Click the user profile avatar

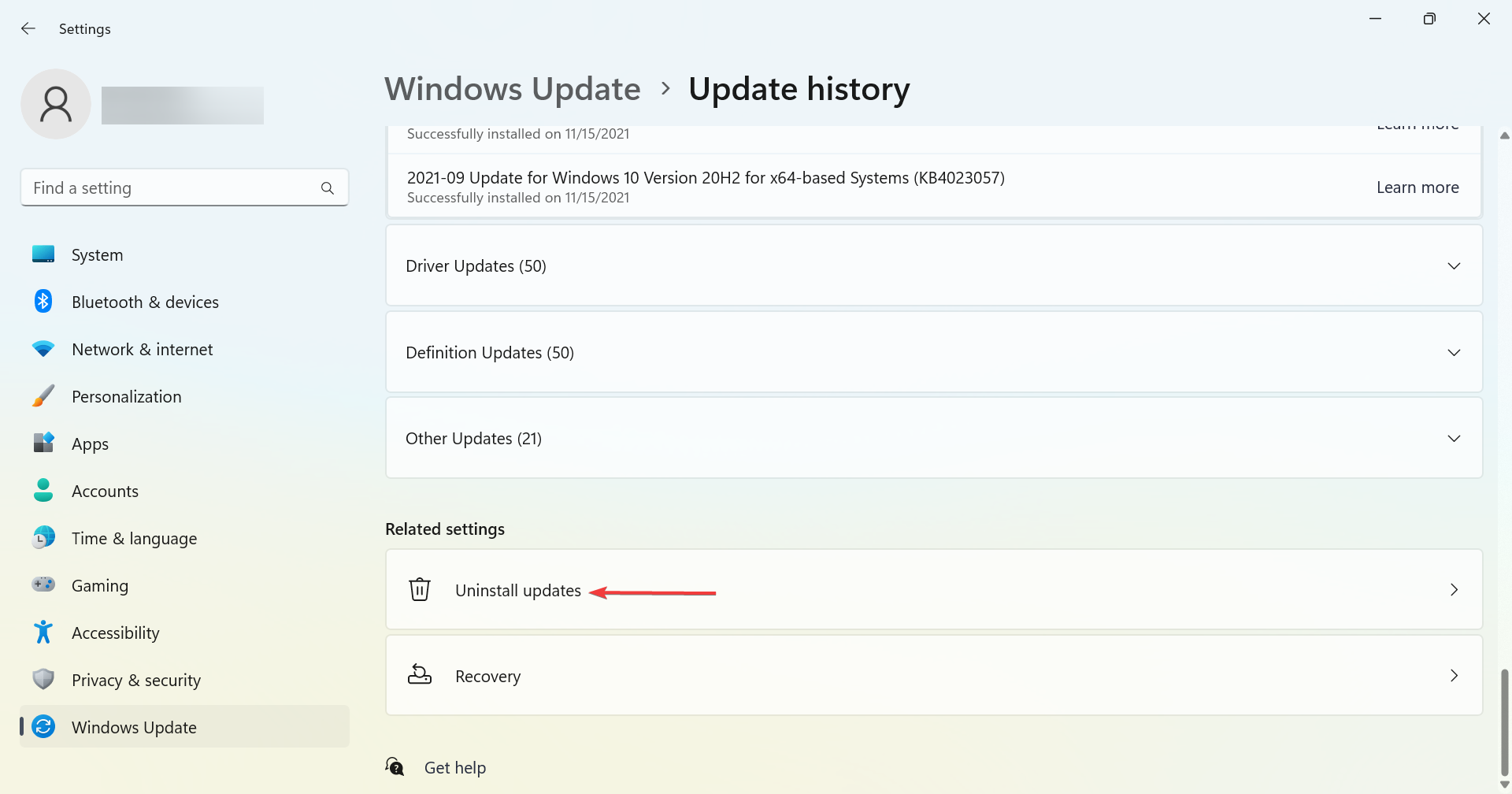[56, 104]
